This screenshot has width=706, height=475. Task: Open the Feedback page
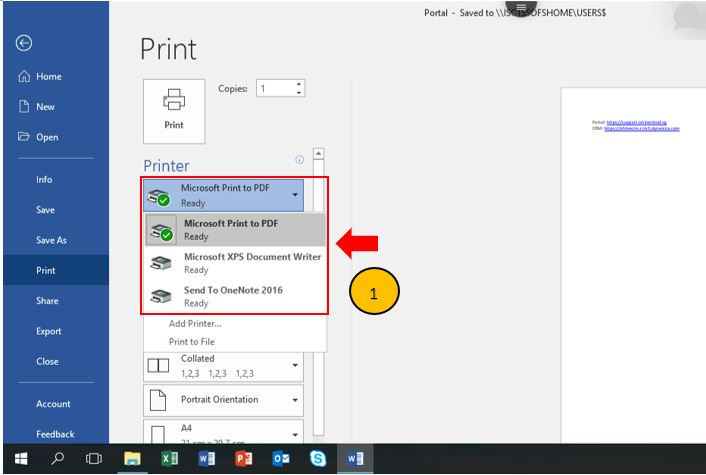coord(55,434)
